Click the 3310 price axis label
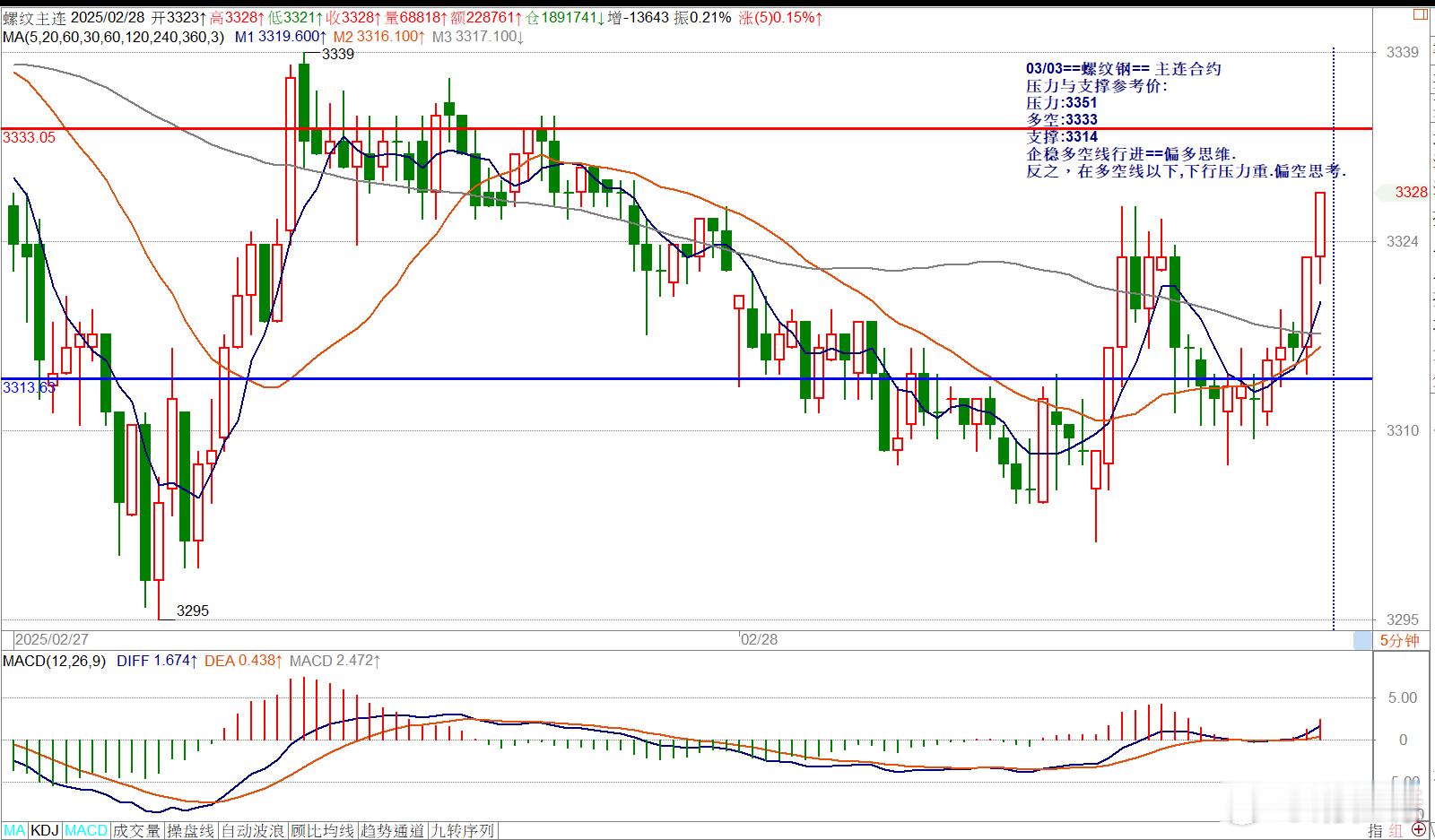Image resolution: width=1435 pixels, height=840 pixels. click(x=1403, y=430)
